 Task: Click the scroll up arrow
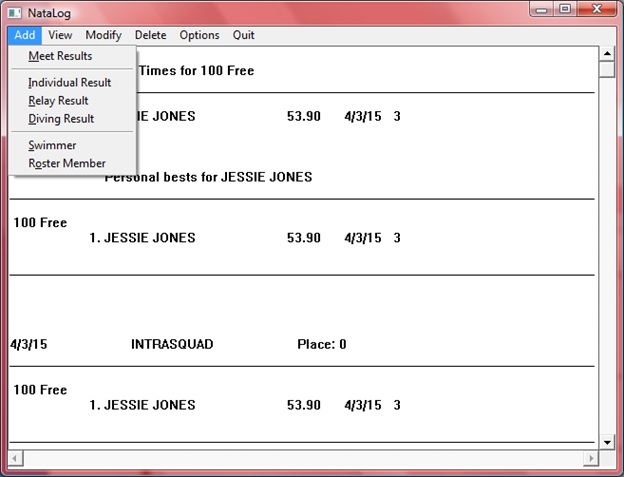[606, 53]
